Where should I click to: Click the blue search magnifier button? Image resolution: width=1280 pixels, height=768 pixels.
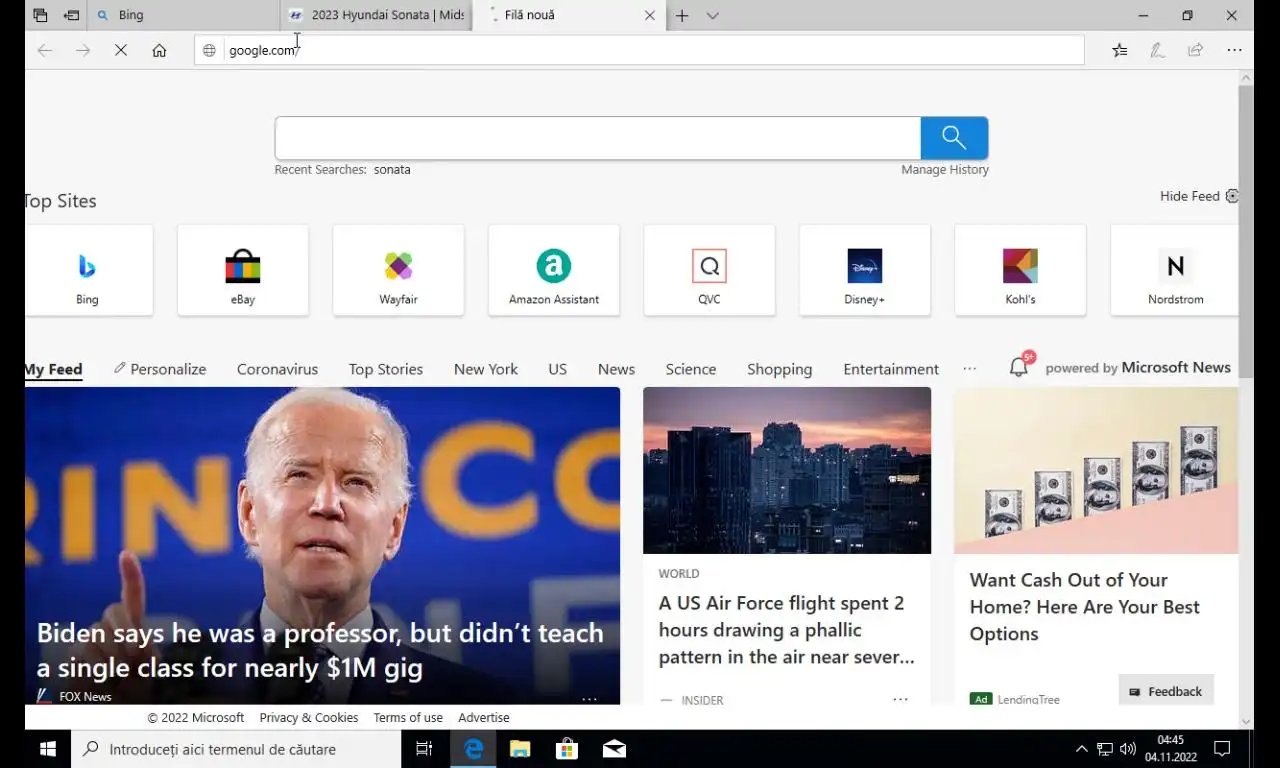point(954,138)
